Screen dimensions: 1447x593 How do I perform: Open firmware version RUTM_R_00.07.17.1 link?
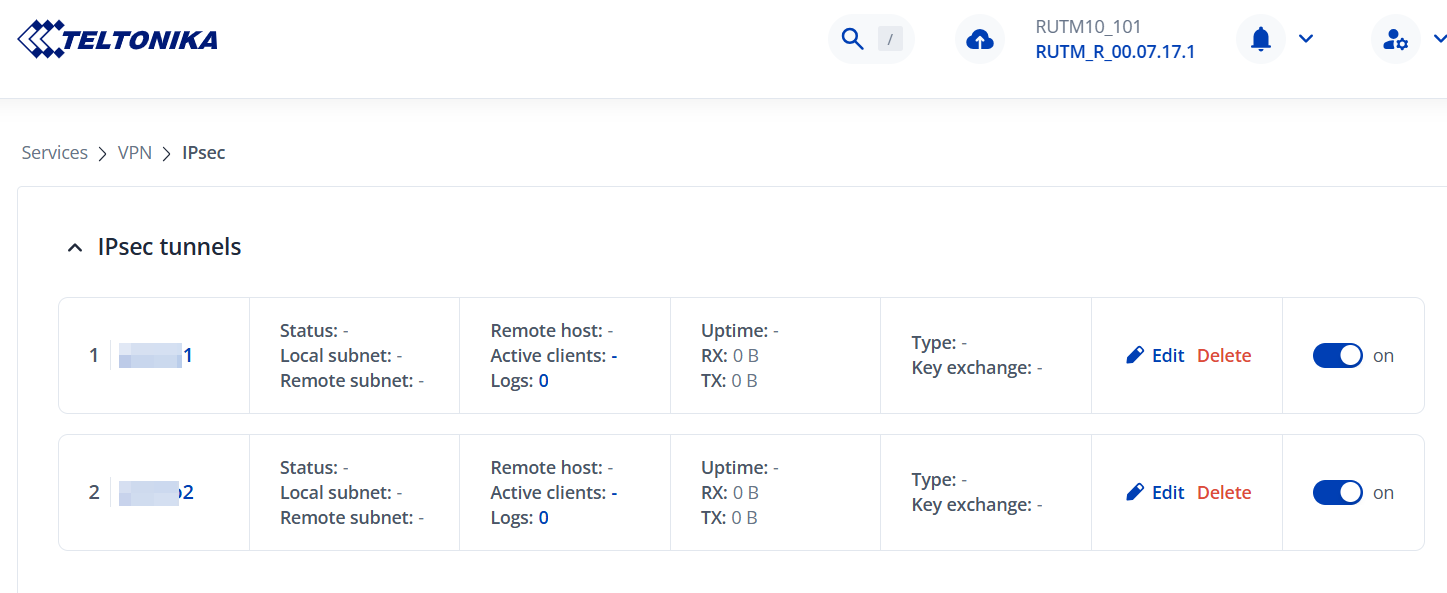(1115, 52)
